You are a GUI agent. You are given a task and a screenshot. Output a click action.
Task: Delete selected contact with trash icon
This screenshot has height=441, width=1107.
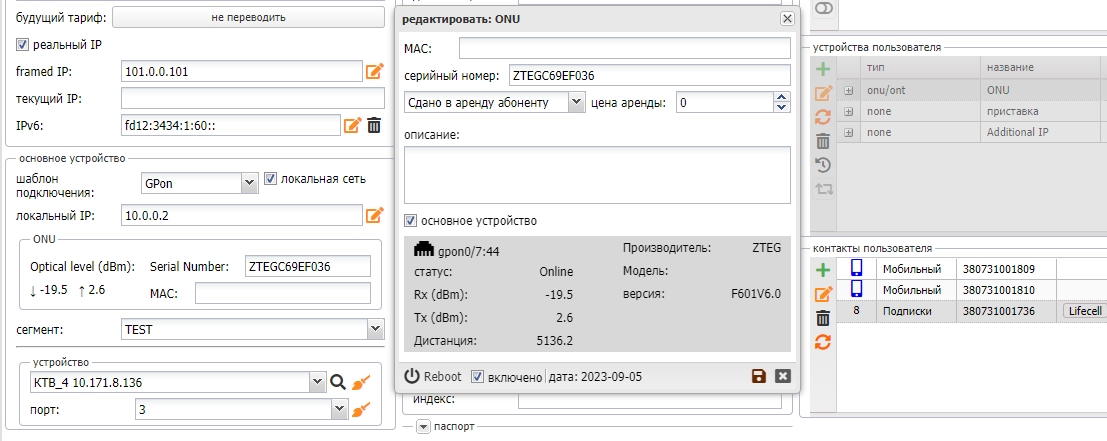(823, 318)
